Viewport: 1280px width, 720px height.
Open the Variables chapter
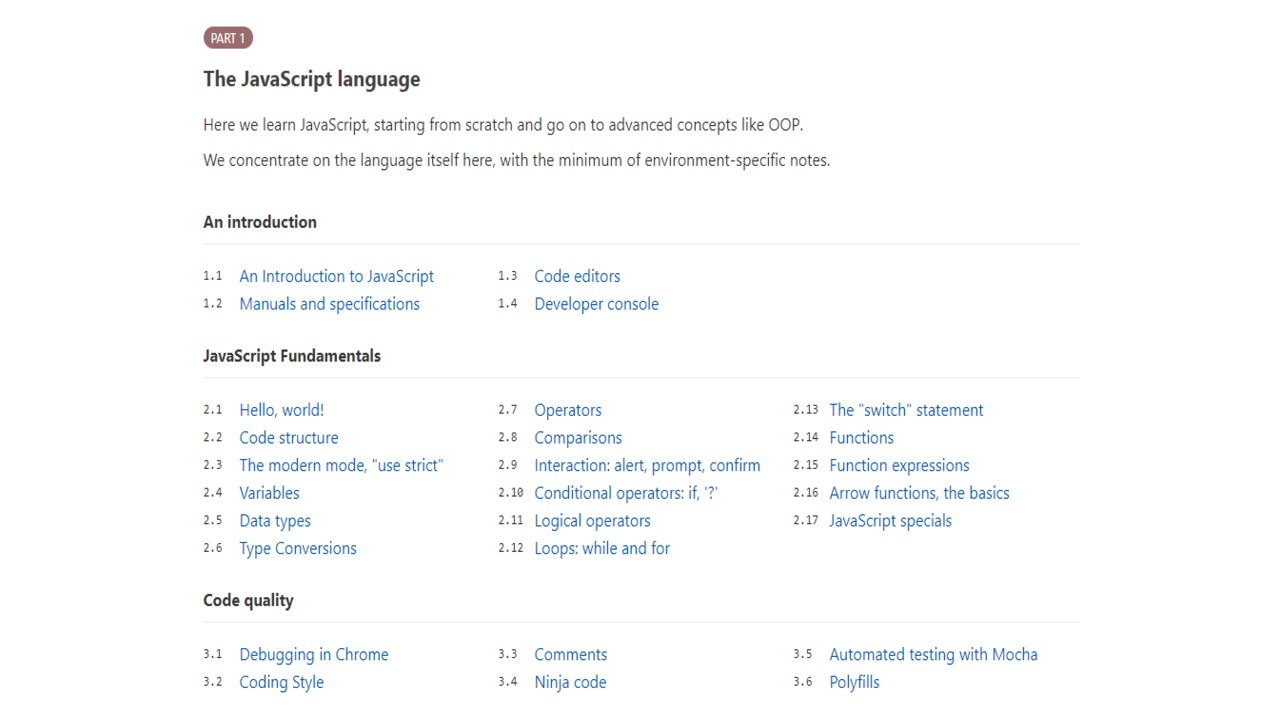coord(269,493)
